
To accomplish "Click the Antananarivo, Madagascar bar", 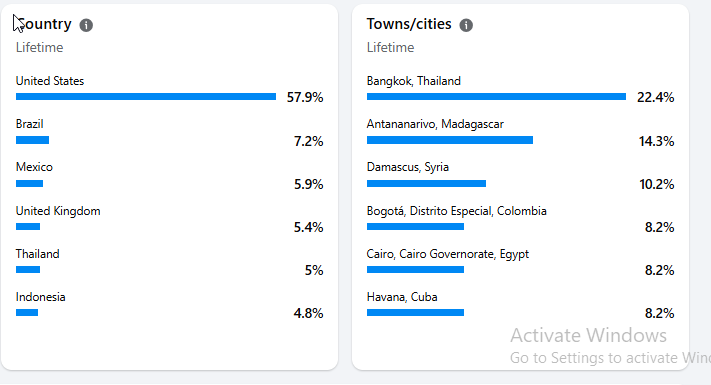I will (x=450, y=140).
